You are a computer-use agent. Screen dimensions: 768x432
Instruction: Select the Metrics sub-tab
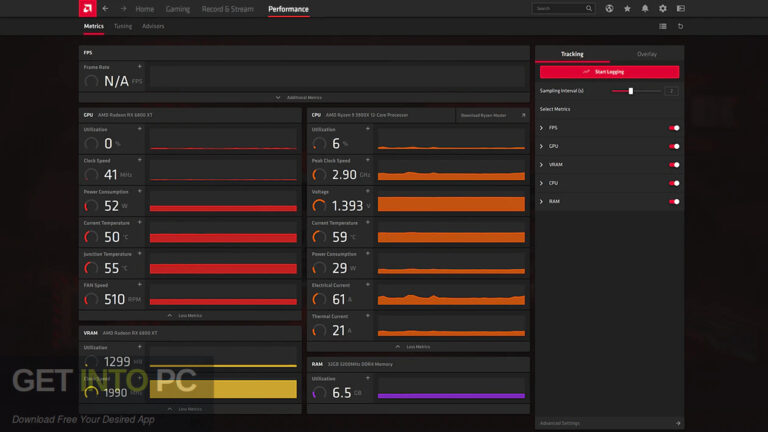[x=94, y=26]
